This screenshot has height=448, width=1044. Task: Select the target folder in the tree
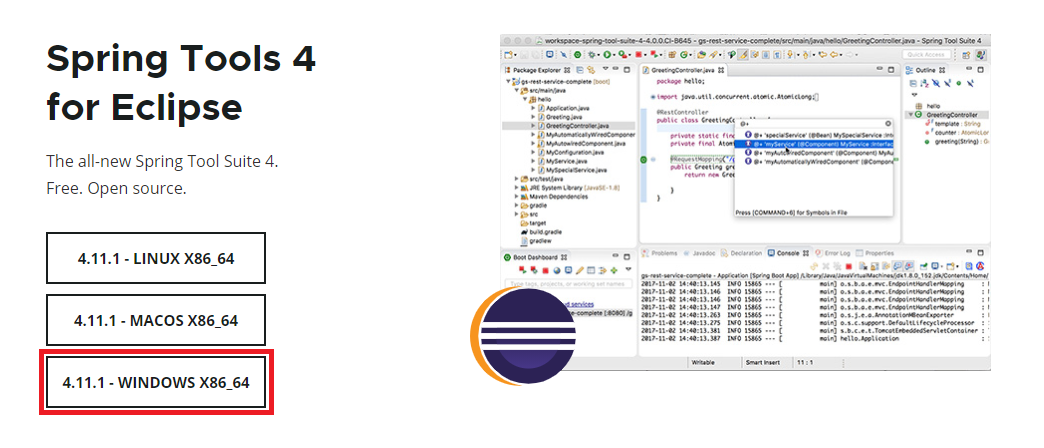533,223
